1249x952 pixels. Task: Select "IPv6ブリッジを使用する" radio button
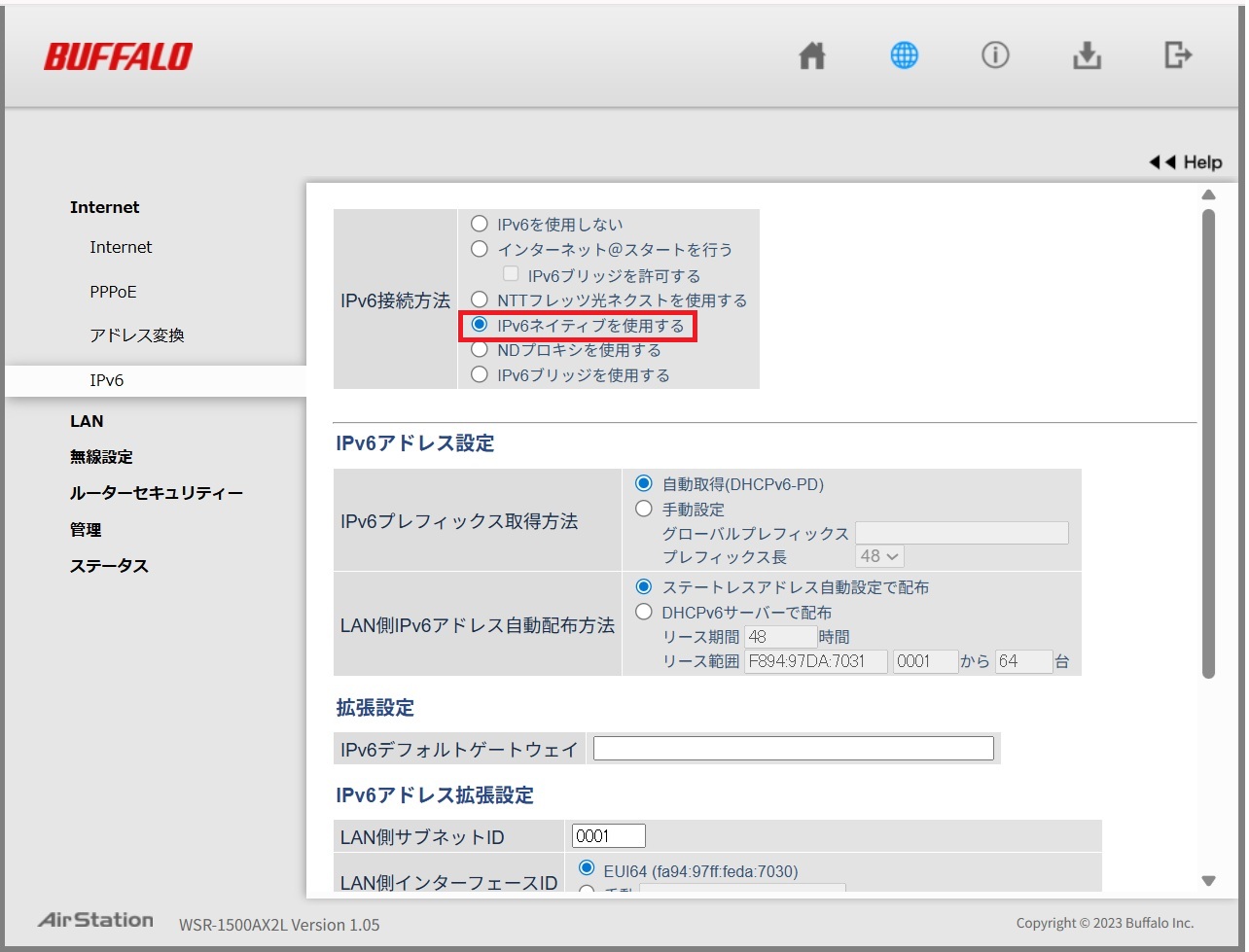point(479,374)
